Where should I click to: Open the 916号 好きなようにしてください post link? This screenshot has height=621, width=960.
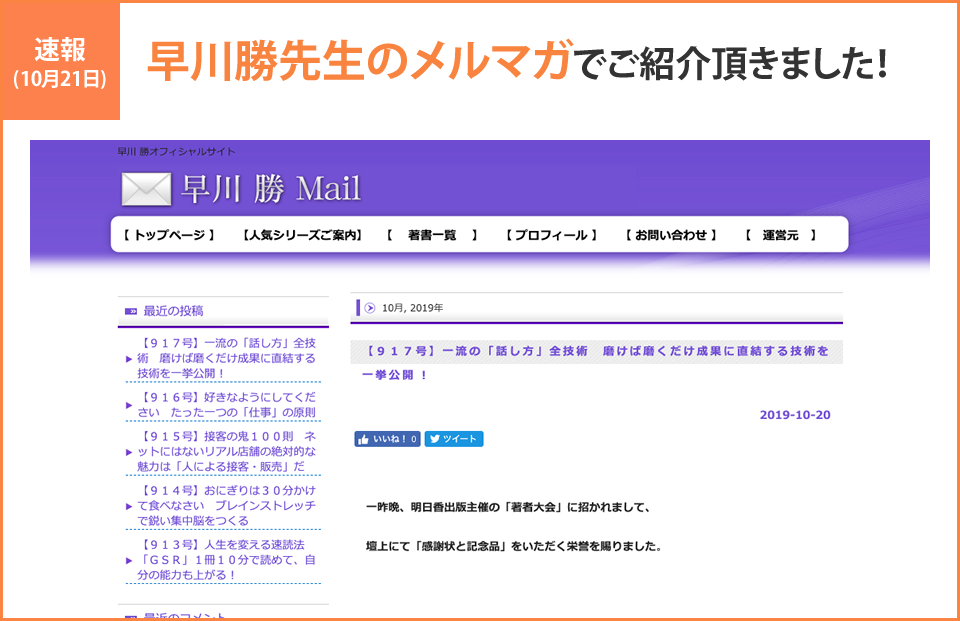pyautogui.click(x=227, y=405)
